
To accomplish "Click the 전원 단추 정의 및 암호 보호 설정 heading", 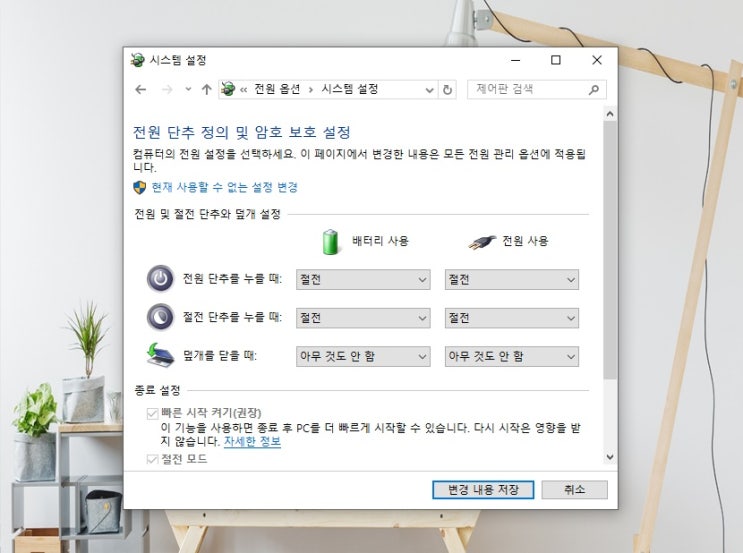I will [x=241, y=132].
